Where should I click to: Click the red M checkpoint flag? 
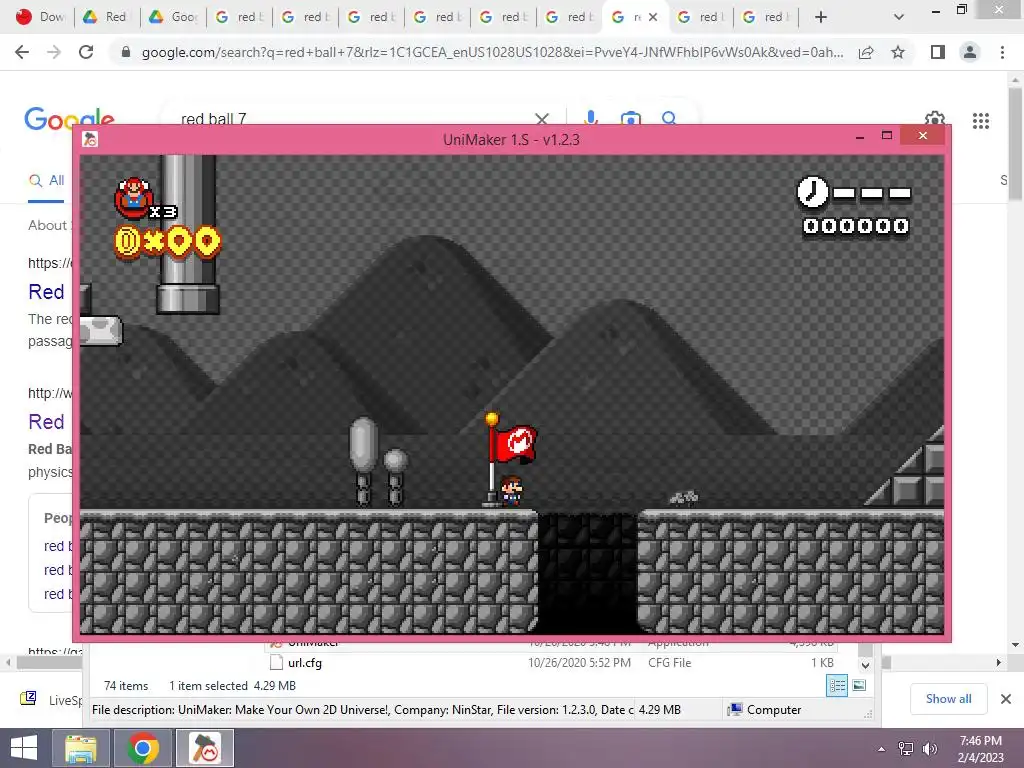pyautogui.click(x=516, y=443)
